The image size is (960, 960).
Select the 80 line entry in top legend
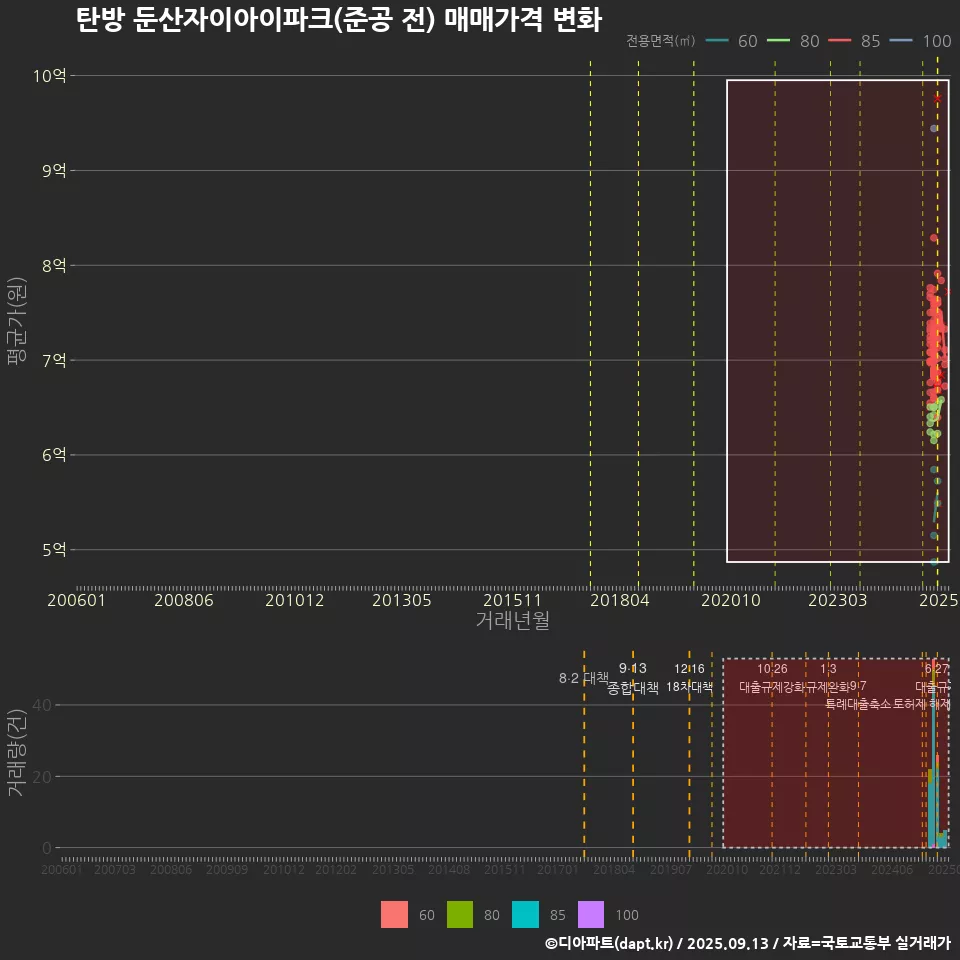click(793, 41)
